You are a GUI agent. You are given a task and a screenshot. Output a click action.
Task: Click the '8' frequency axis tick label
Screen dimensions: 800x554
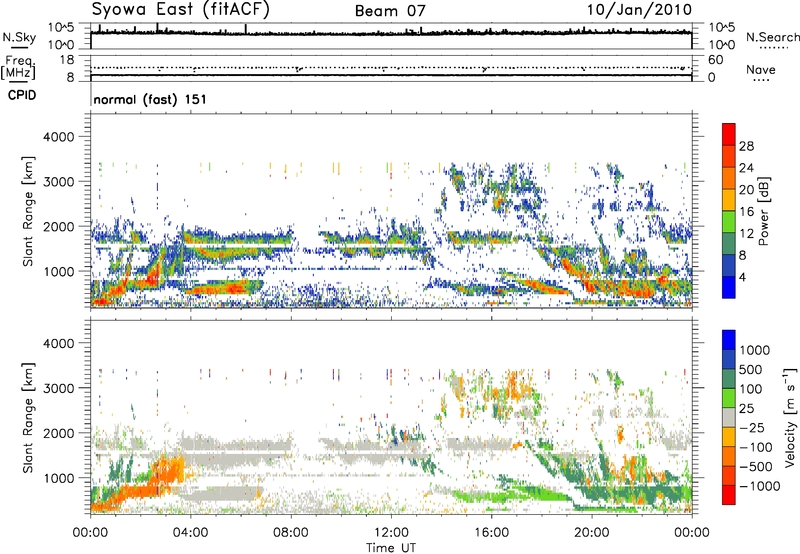click(70, 77)
